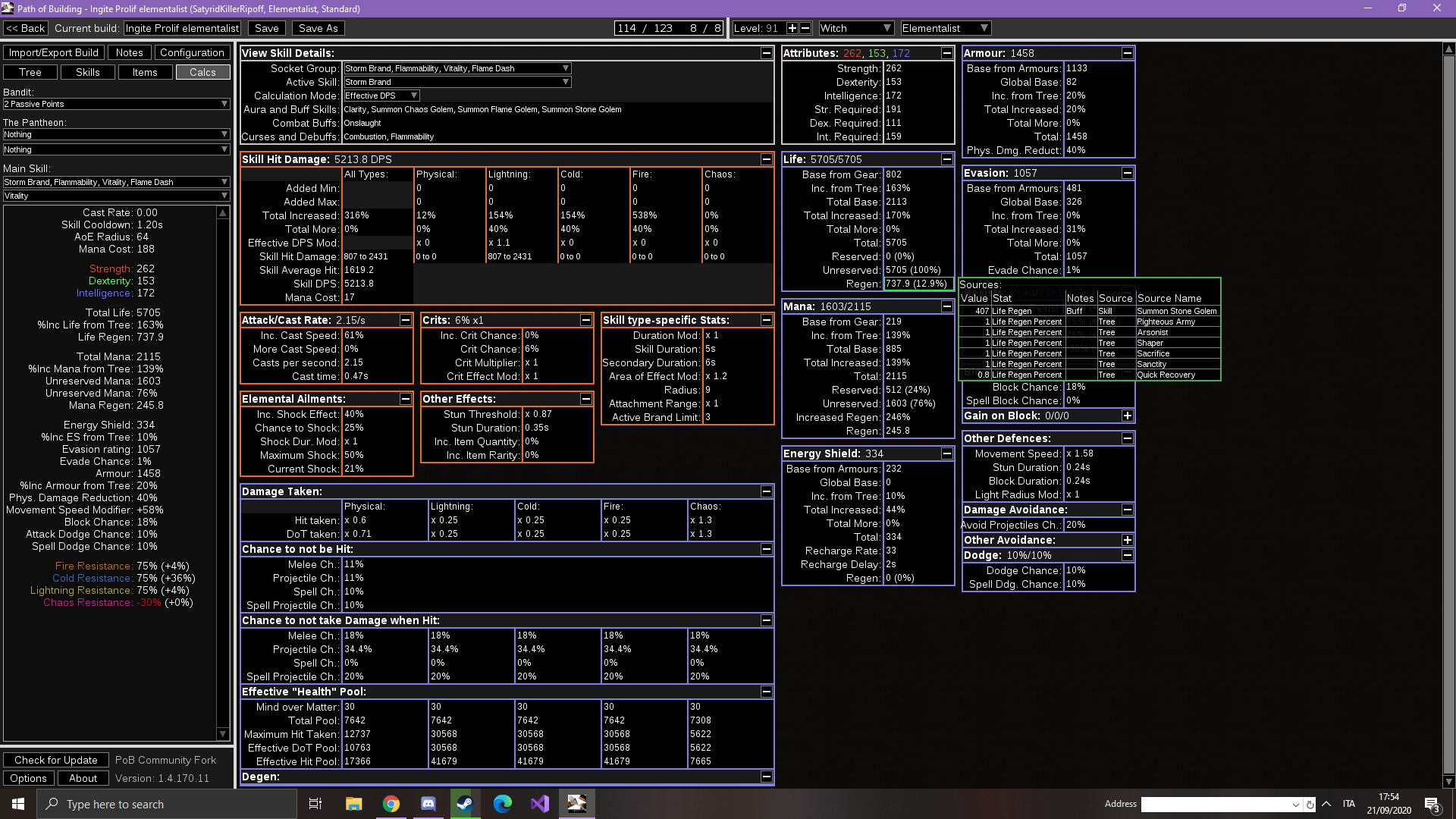
Task: Open File Explorer from taskbar
Action: pos(354,804)
